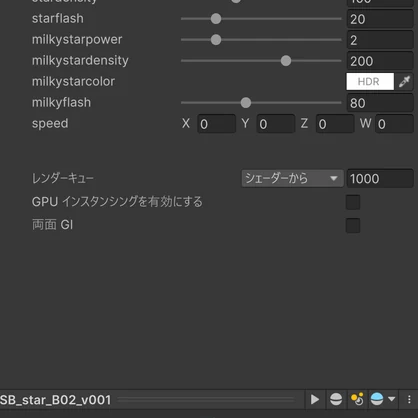Click the milkyflash slider handle

coord(246,103)
